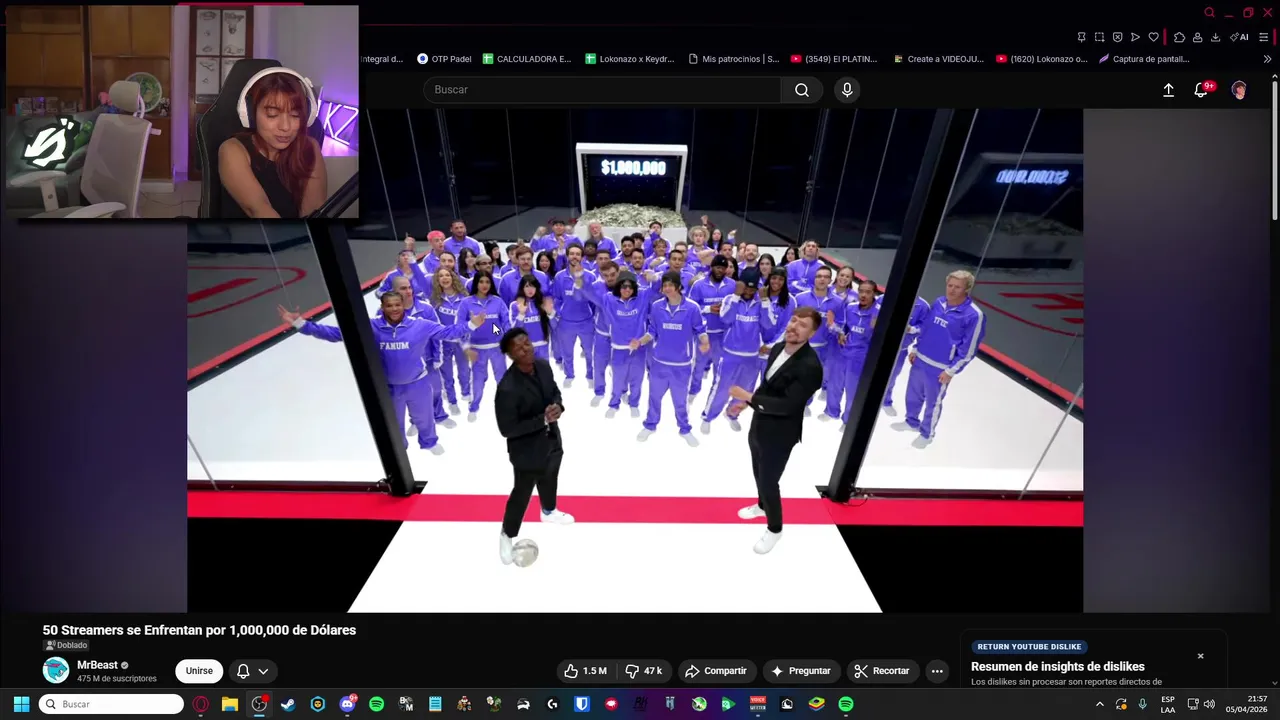The image size is (1280, 720).
Task: Click the Preguntar button
Action: point(800,671)
